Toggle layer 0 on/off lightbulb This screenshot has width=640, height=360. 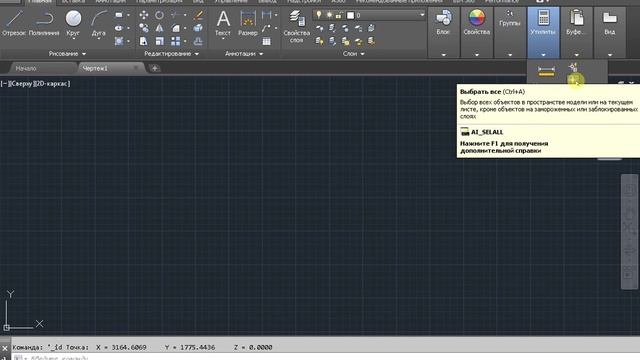point(319,15)
